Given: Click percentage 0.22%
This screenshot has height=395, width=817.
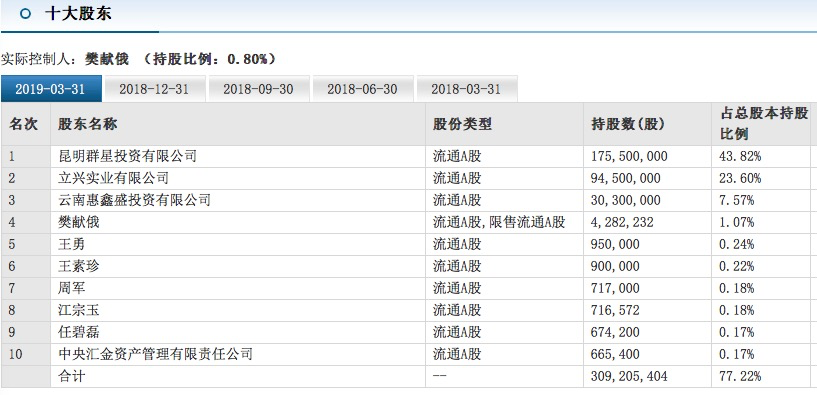Looking at the screenshot, I should coord(737,266).
